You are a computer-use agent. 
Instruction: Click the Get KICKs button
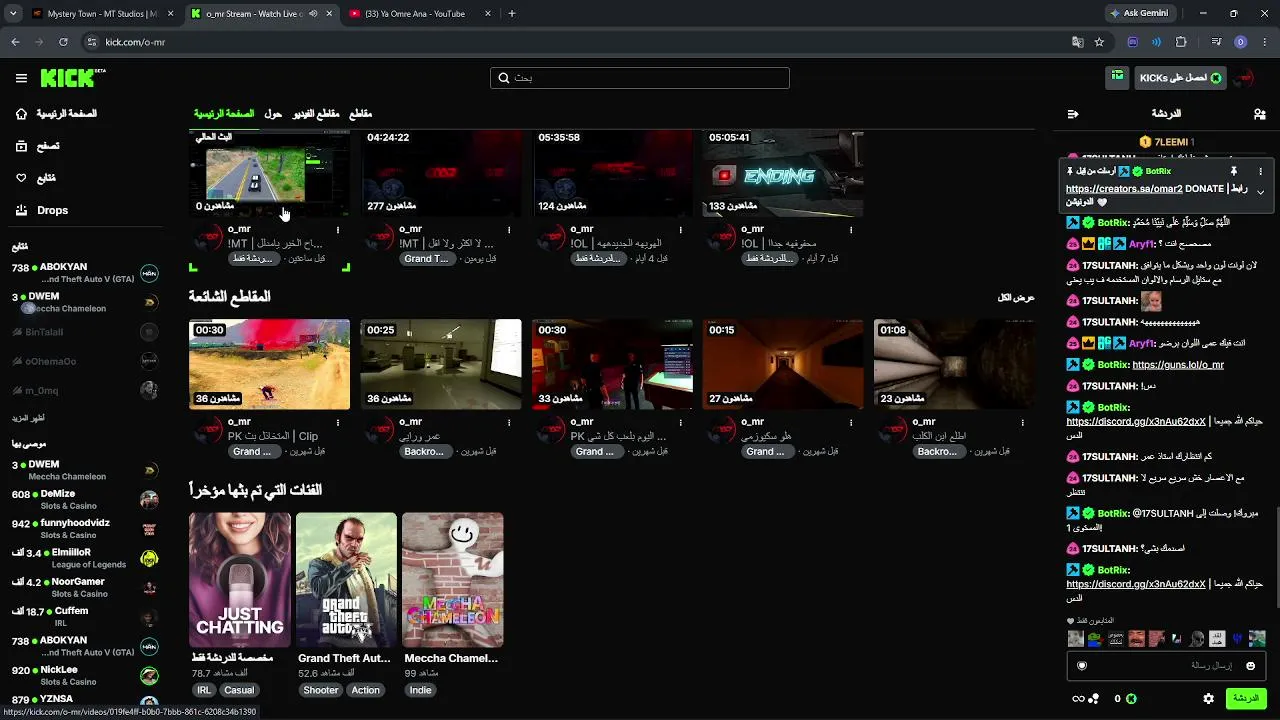[1180, 78]
